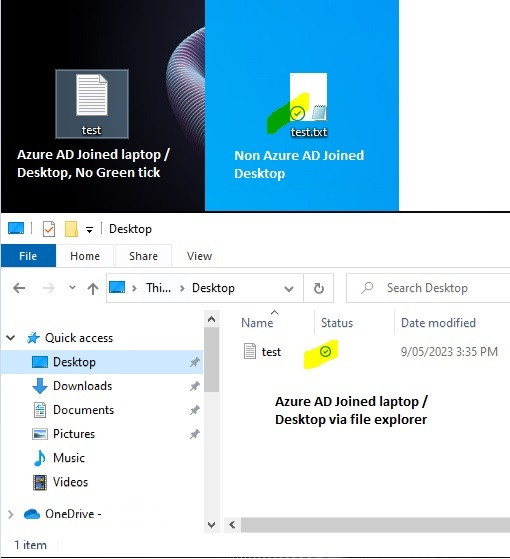Collapse the Quick access tree node
Viewport: 510px width, 559px height.
click(11, 337)
